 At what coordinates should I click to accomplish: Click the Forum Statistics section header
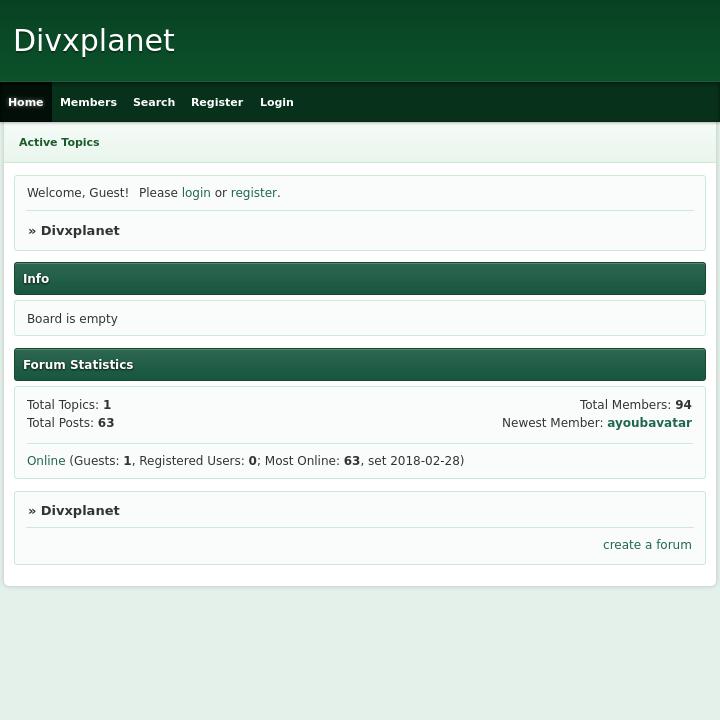point(78,365)
